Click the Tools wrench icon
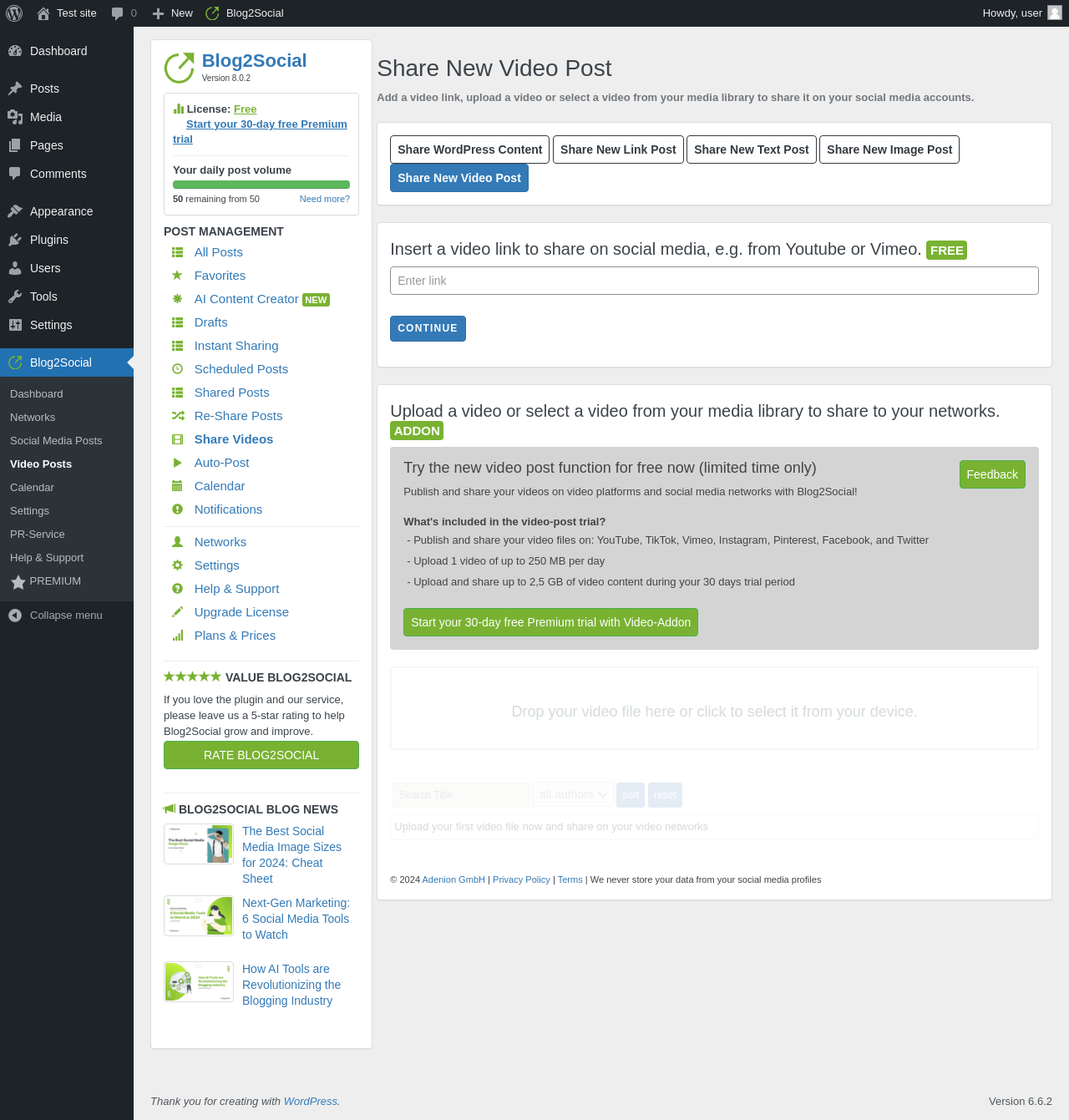 click(x=15, y=296)
